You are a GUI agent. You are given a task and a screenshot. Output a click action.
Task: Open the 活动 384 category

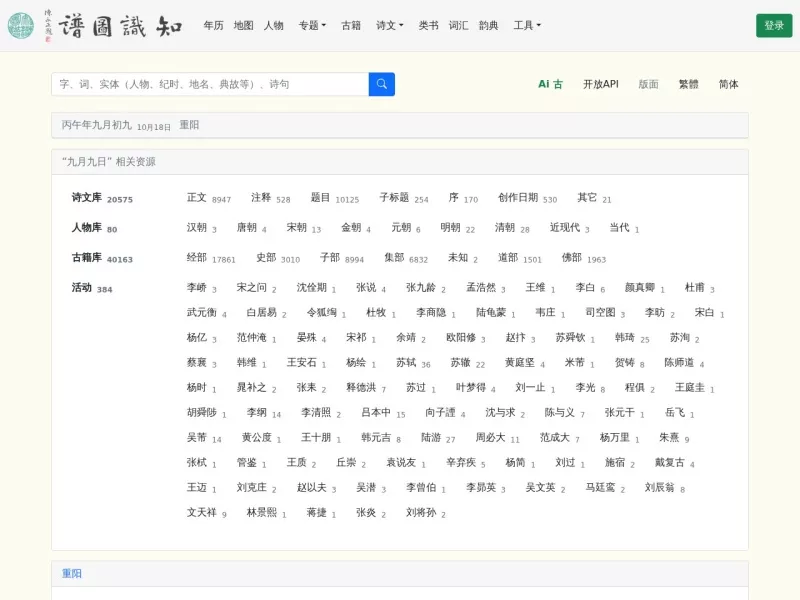coord(92,288)
